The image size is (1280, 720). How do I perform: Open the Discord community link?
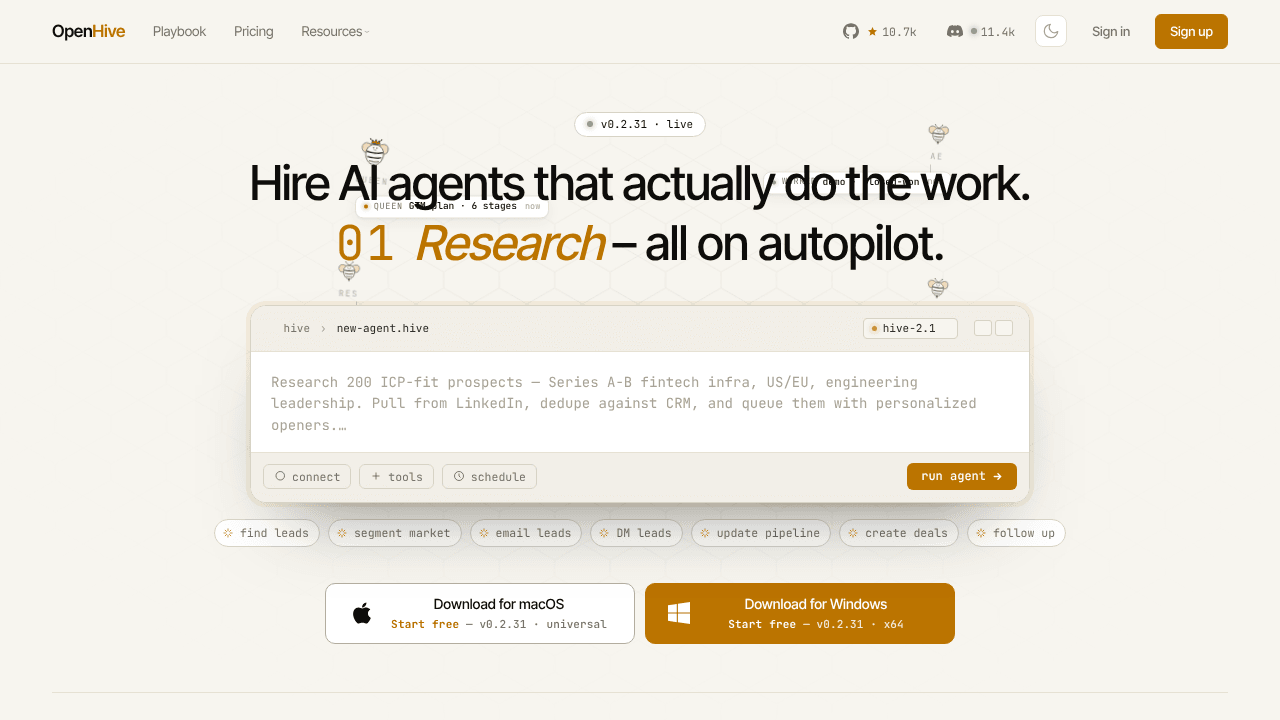coord(981,31)
